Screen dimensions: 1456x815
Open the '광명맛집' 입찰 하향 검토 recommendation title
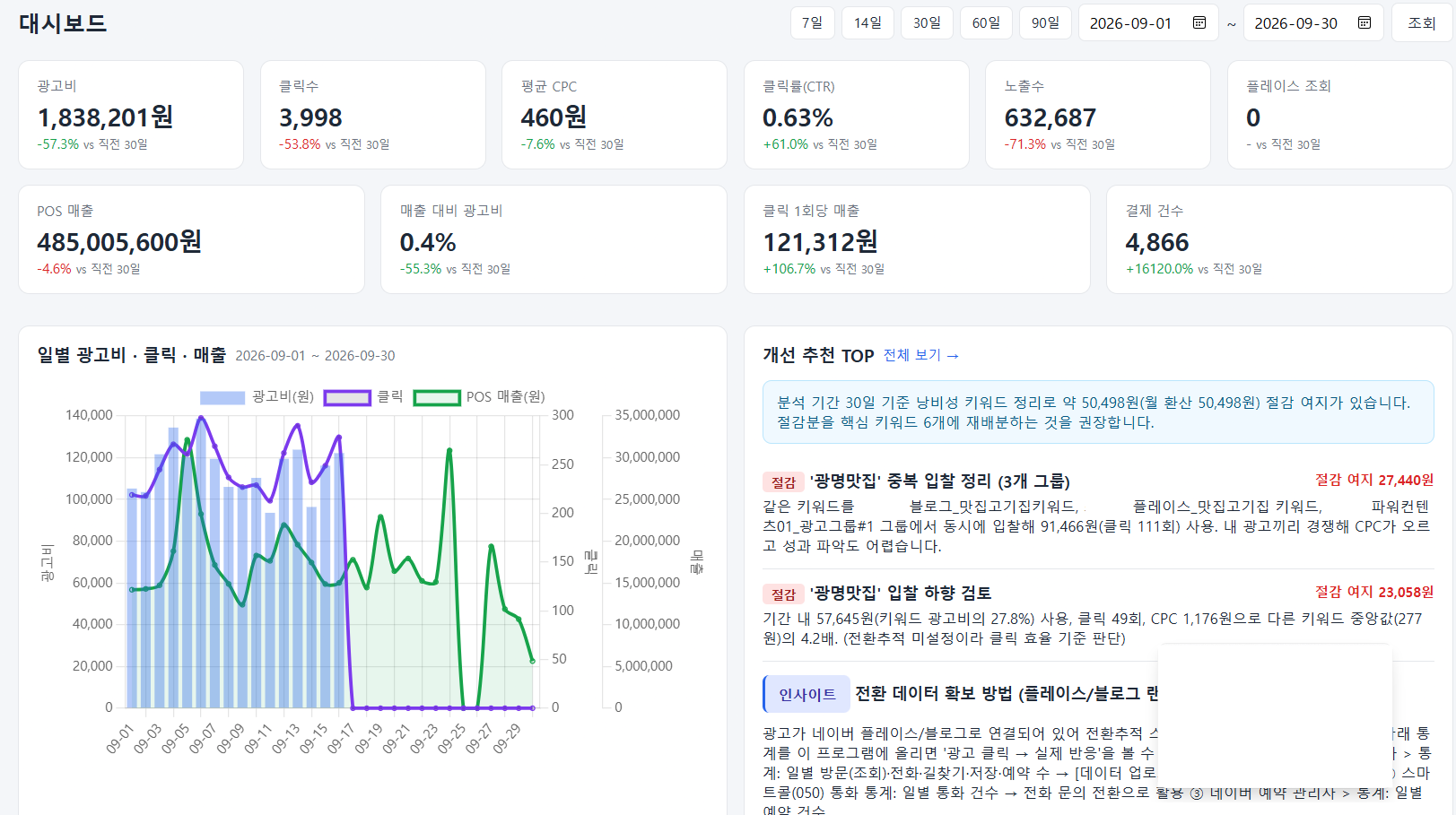pyautogui.click(x=900, y=594)
